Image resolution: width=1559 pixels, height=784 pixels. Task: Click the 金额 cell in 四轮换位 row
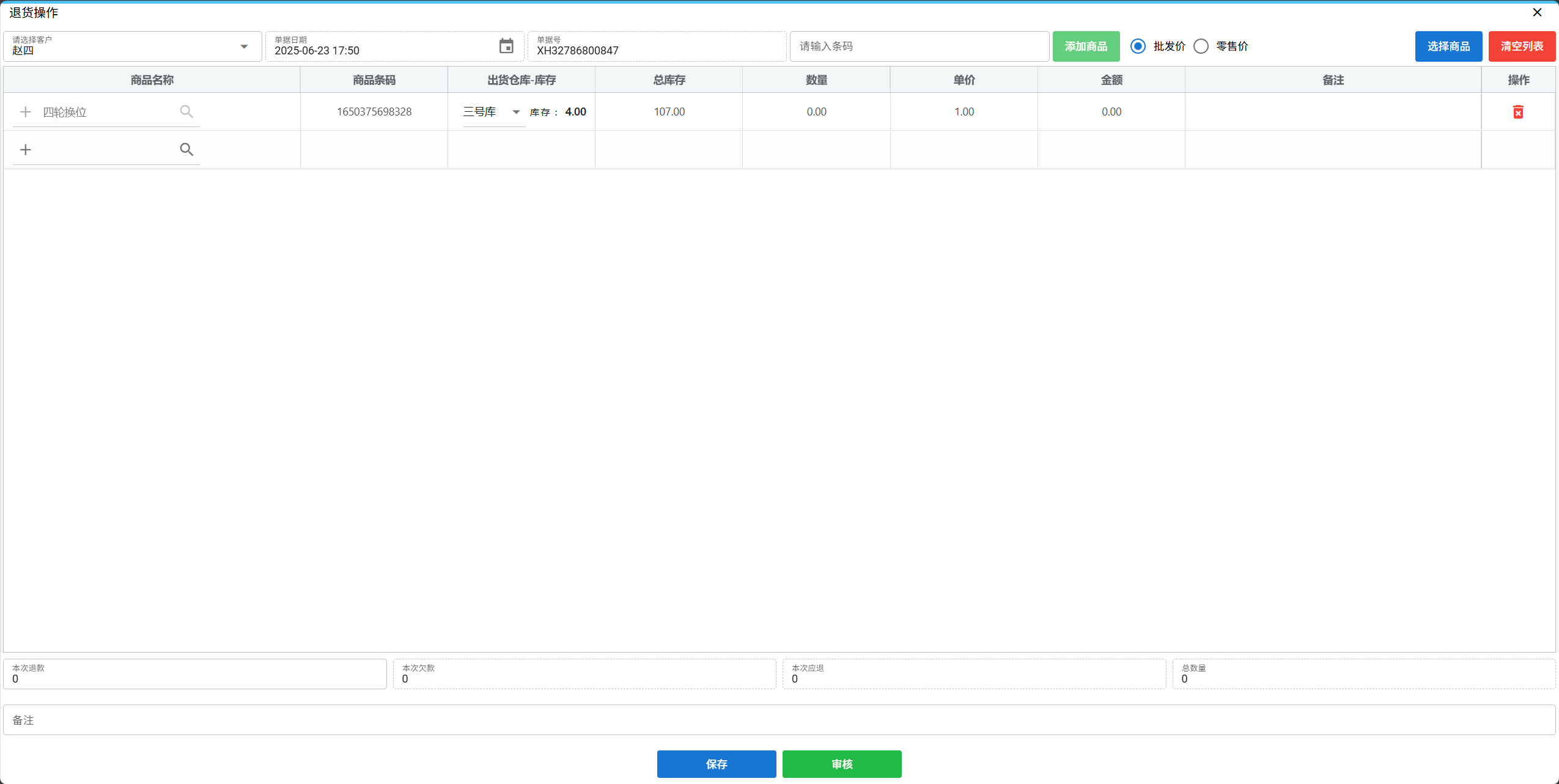(x=1111, y=112)
